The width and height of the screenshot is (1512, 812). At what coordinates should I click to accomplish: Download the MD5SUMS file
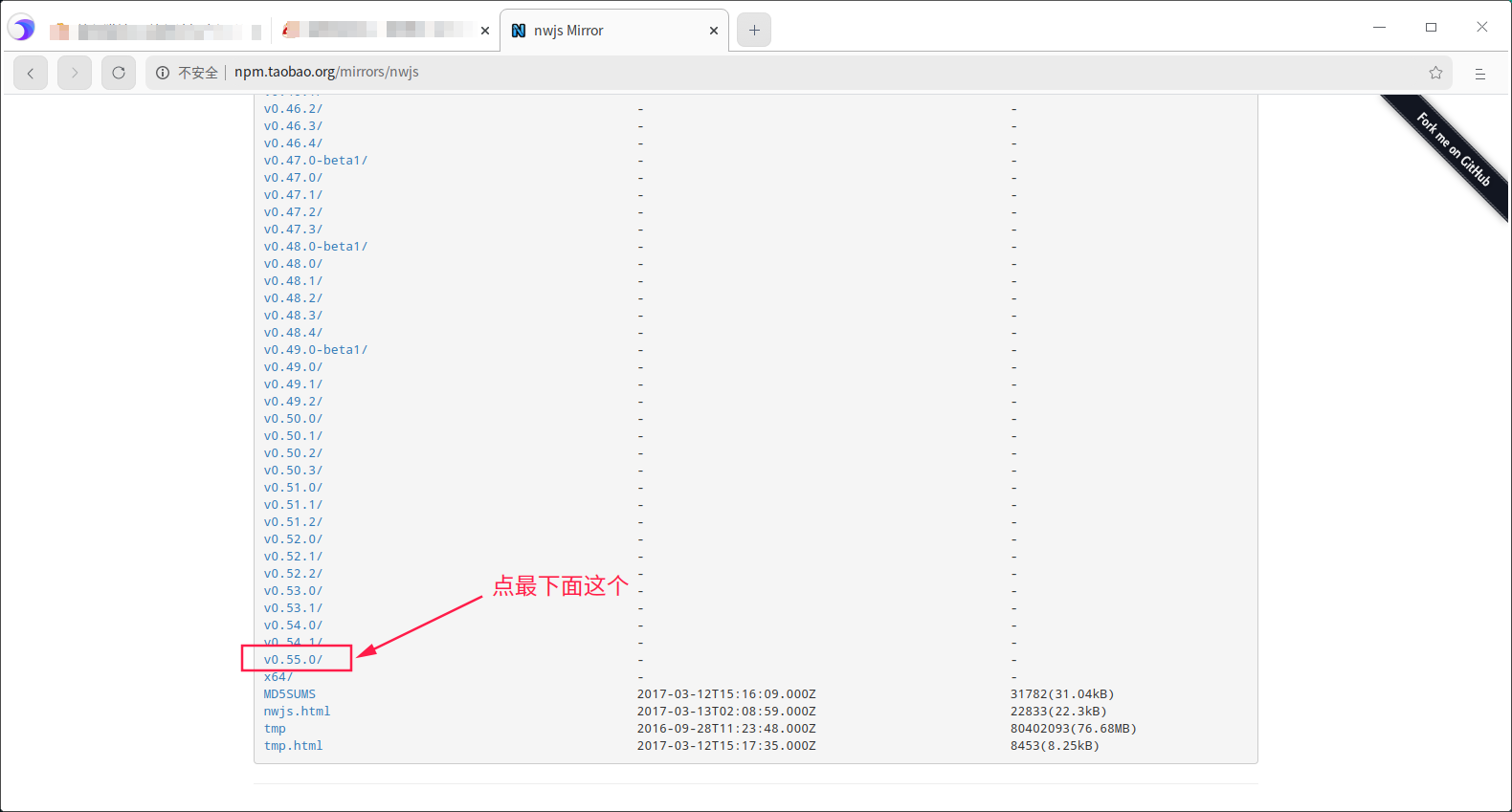(x=289, y=694)
